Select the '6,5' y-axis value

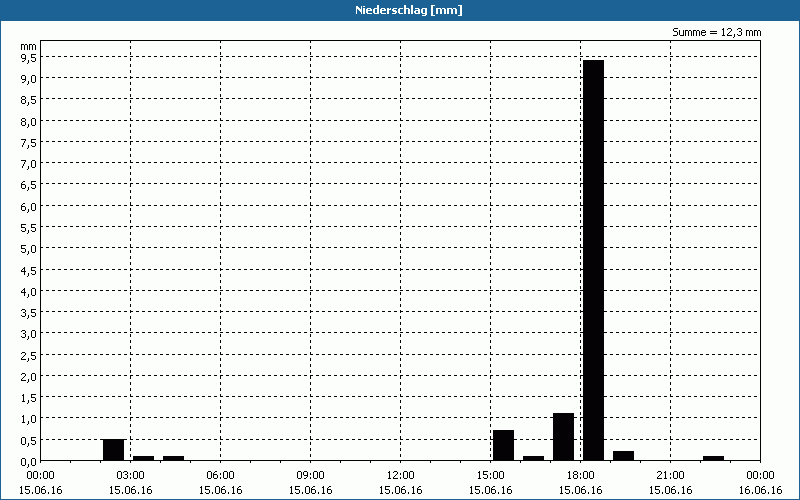28,185
